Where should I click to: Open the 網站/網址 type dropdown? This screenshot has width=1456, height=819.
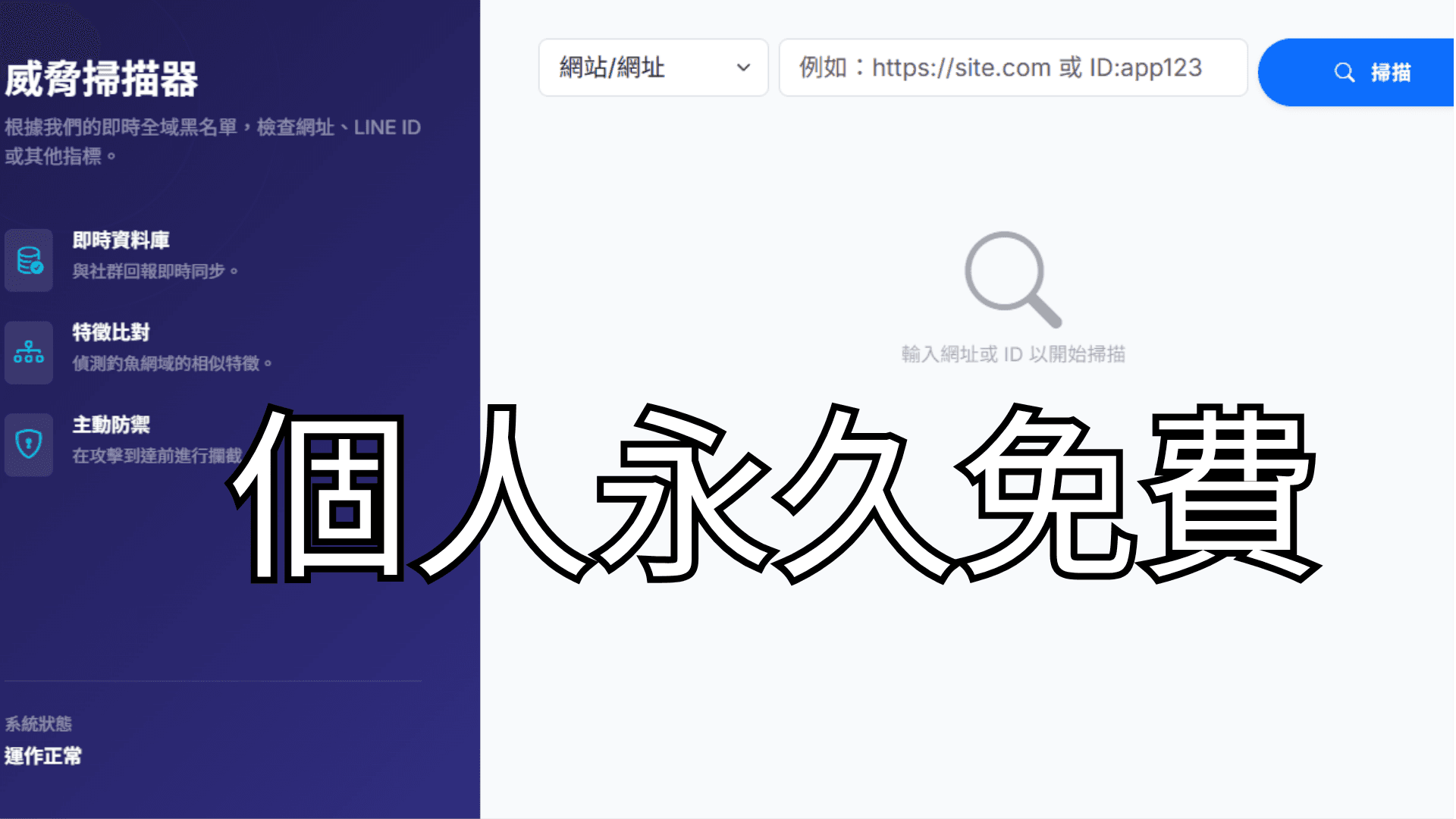pos(652,68)
